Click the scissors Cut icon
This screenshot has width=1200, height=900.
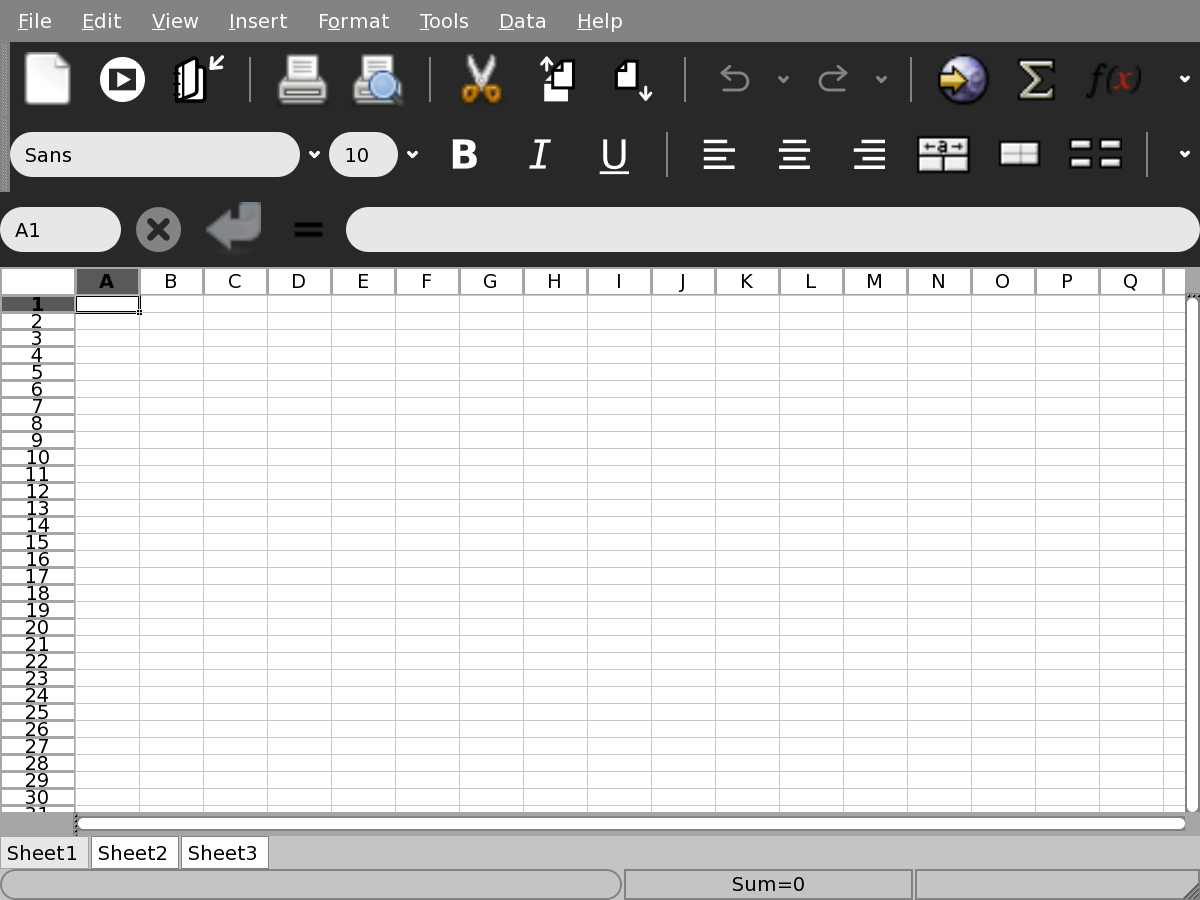481,79
